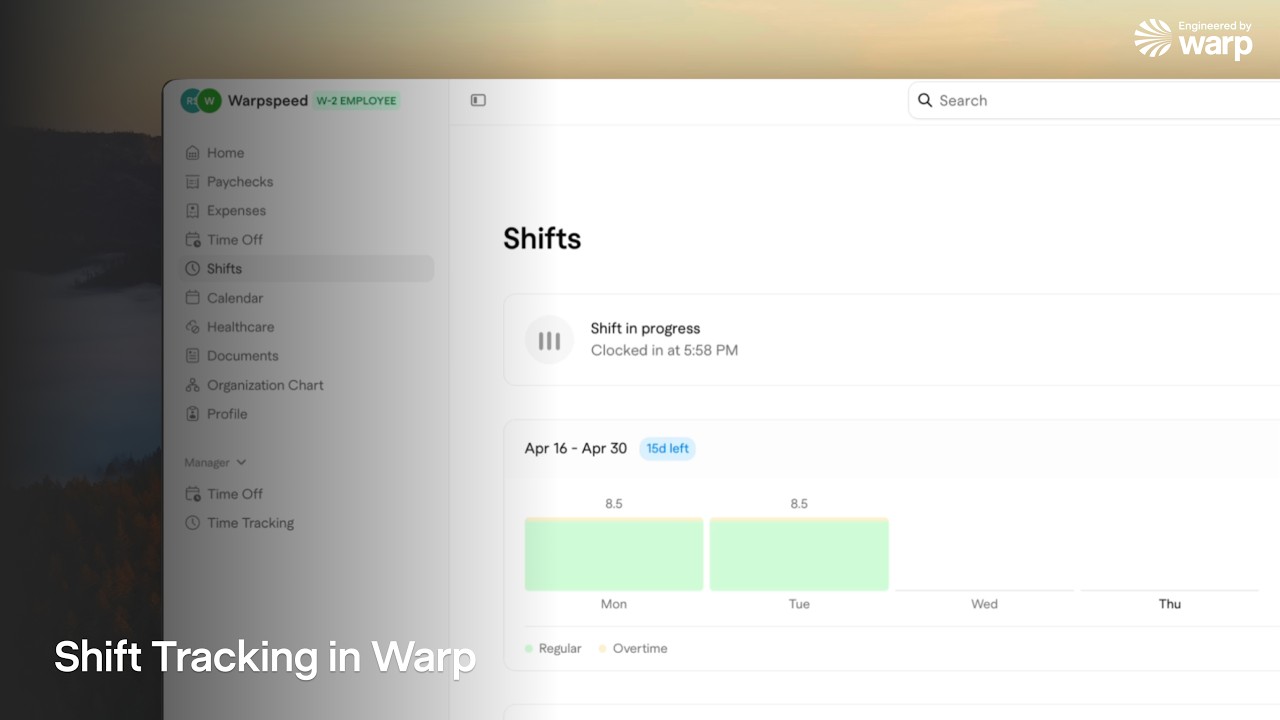Screen dimensions: 1280x720
Task: Focus the Search input field
Action: (1094, 100)
